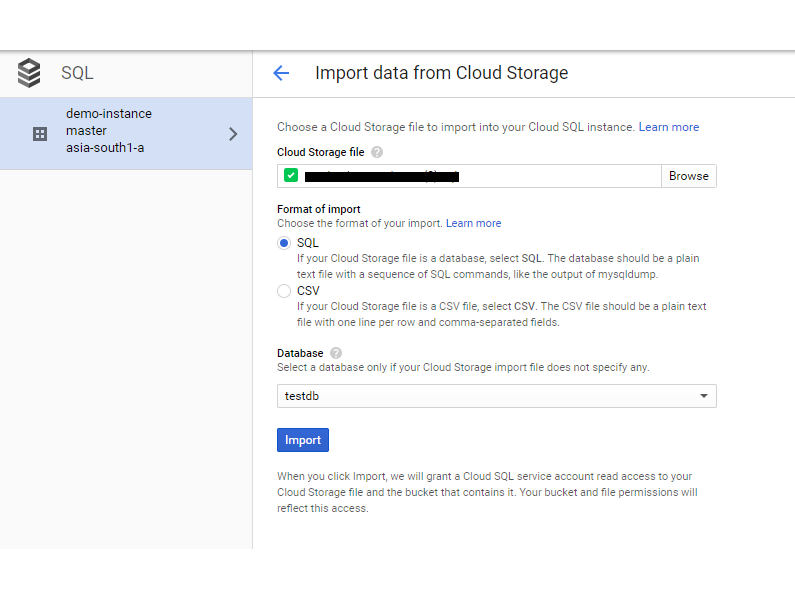Open help tooltip next to Database label
Viewport: 795px width, 602px height.
tap(336, 353)
